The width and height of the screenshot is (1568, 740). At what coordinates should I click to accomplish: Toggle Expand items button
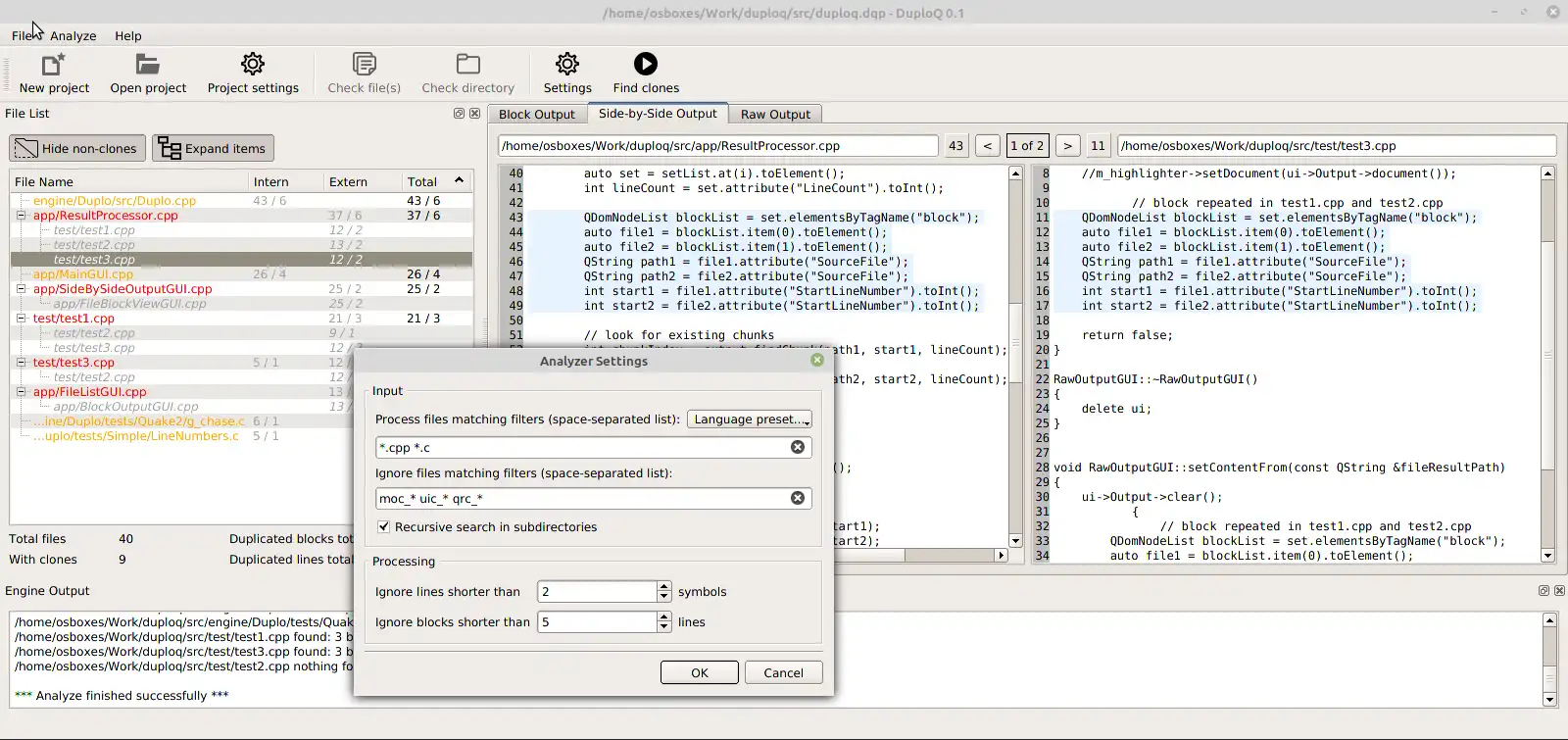pos(213,149)
